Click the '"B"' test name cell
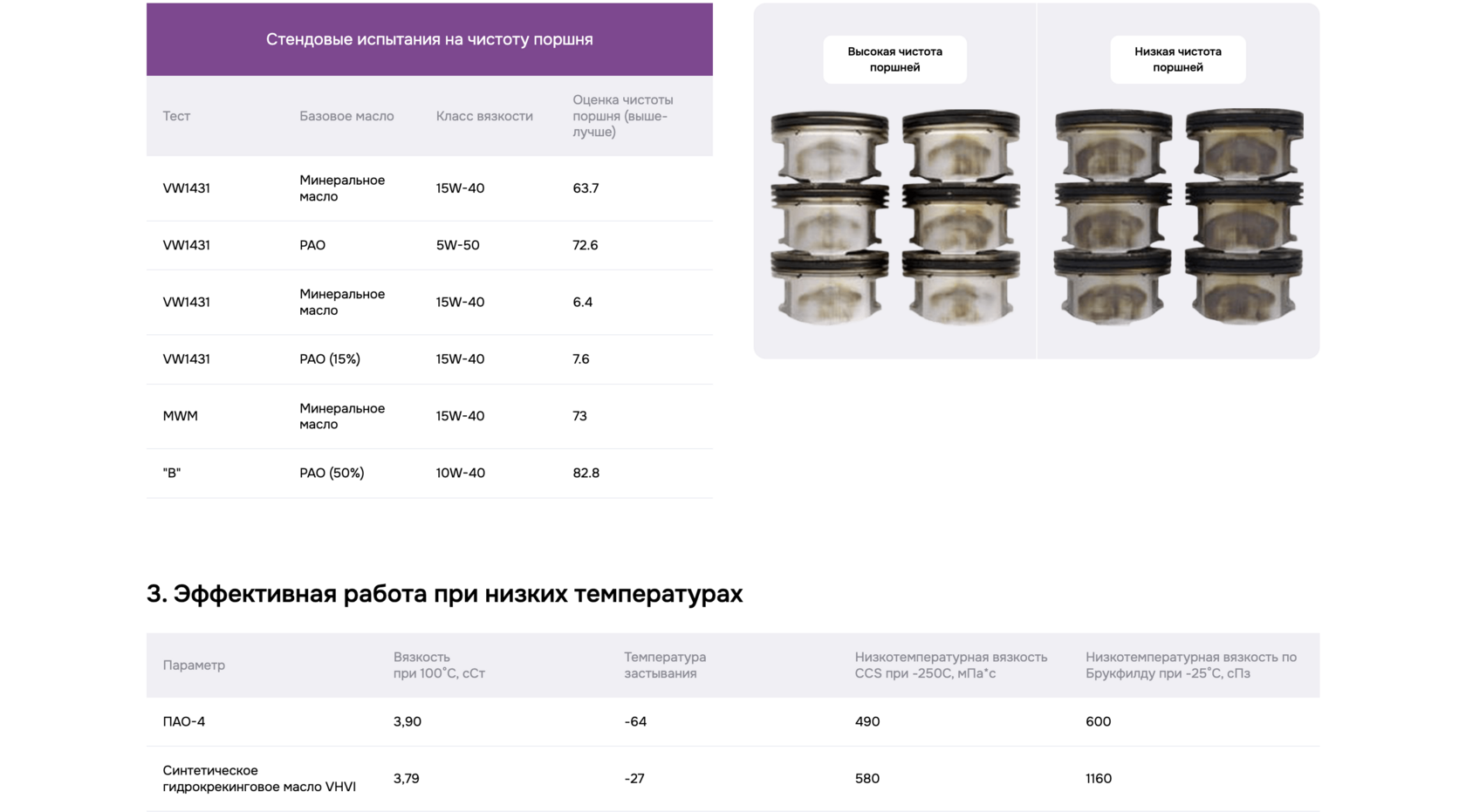1466x812 pixels. [x=172, y=473]
